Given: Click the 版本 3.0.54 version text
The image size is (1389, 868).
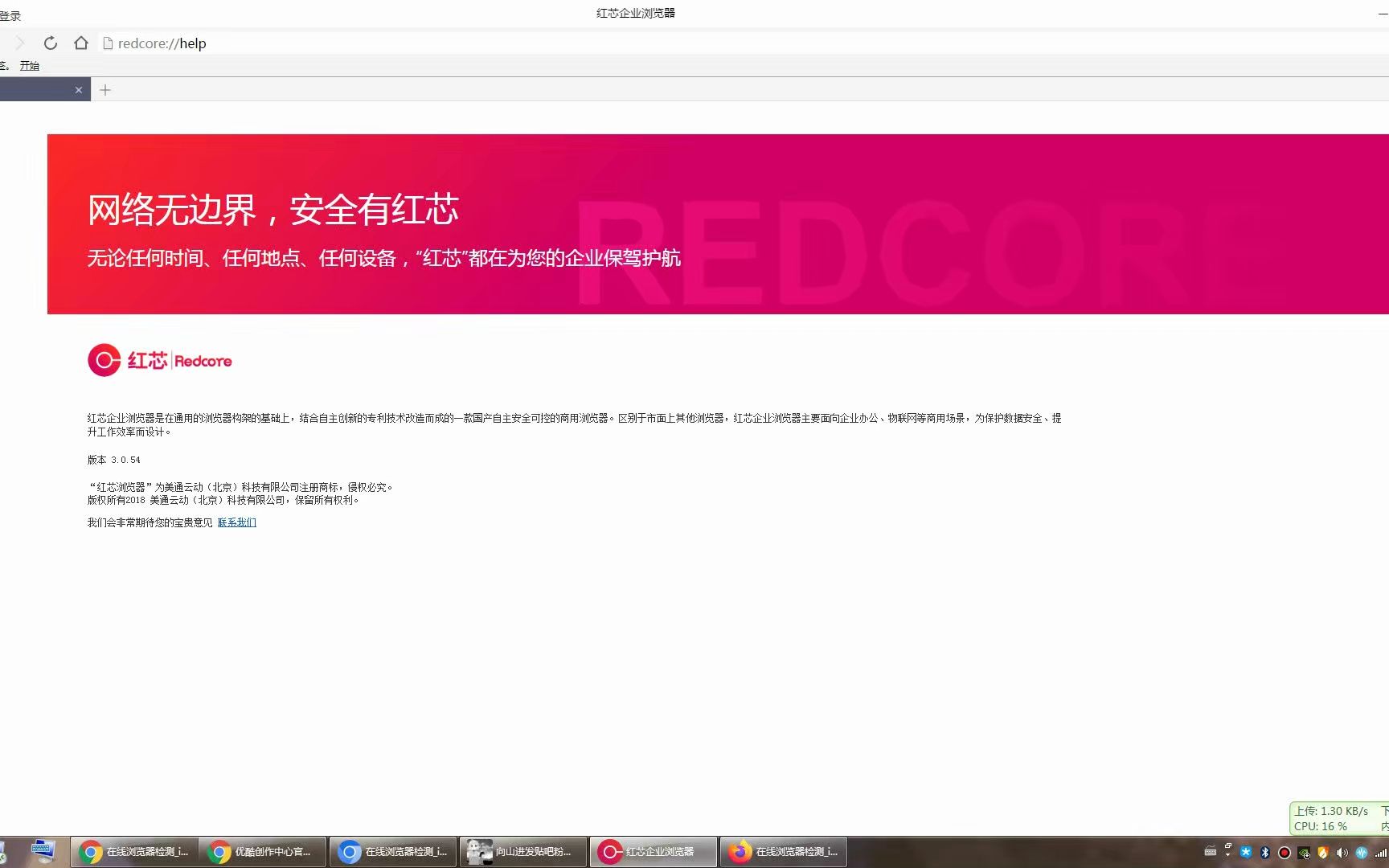Looking at the screenshot, I should tap(114, 460).
